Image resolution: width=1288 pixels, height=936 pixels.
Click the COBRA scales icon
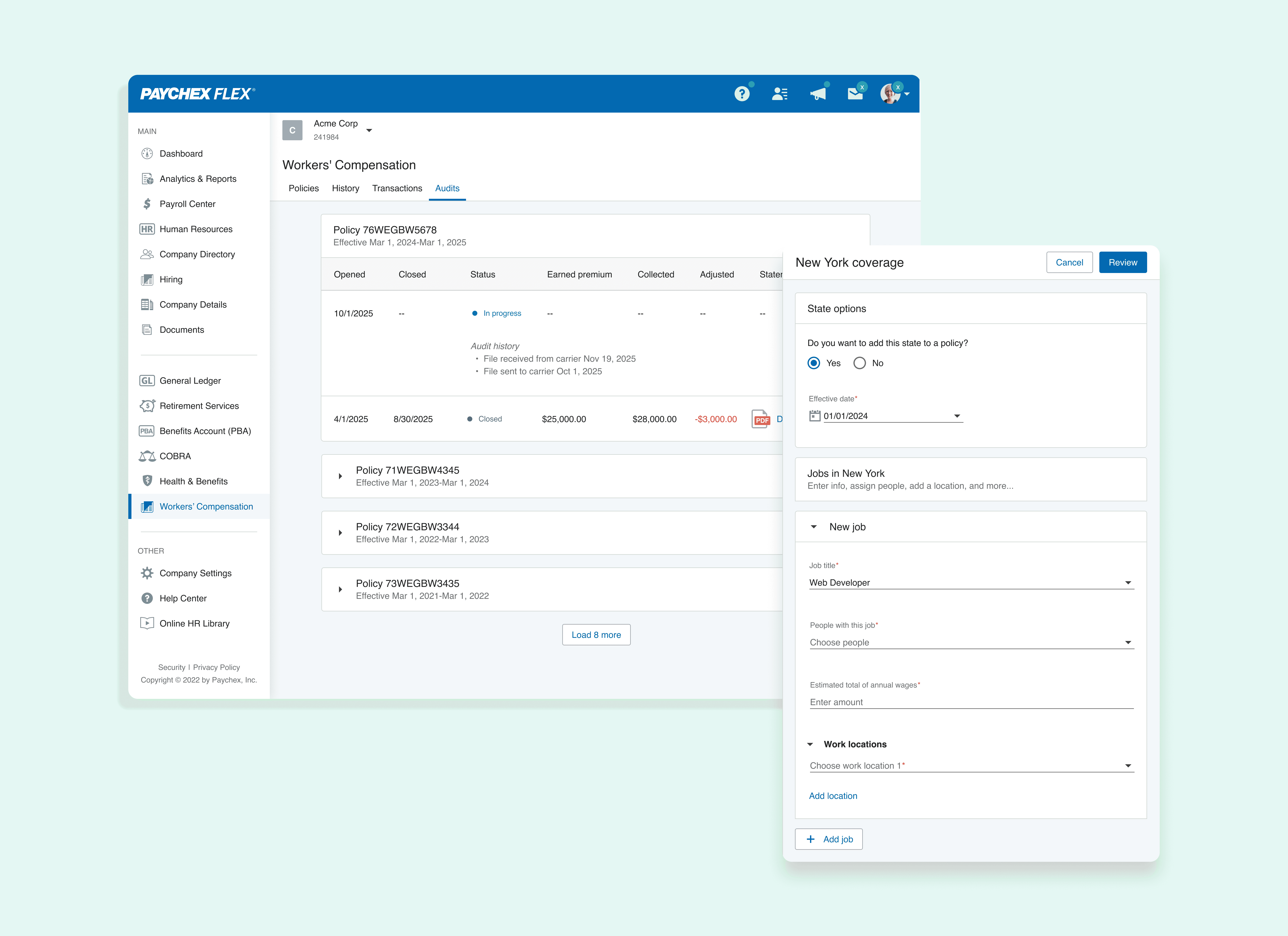click(x=147, y=456)
